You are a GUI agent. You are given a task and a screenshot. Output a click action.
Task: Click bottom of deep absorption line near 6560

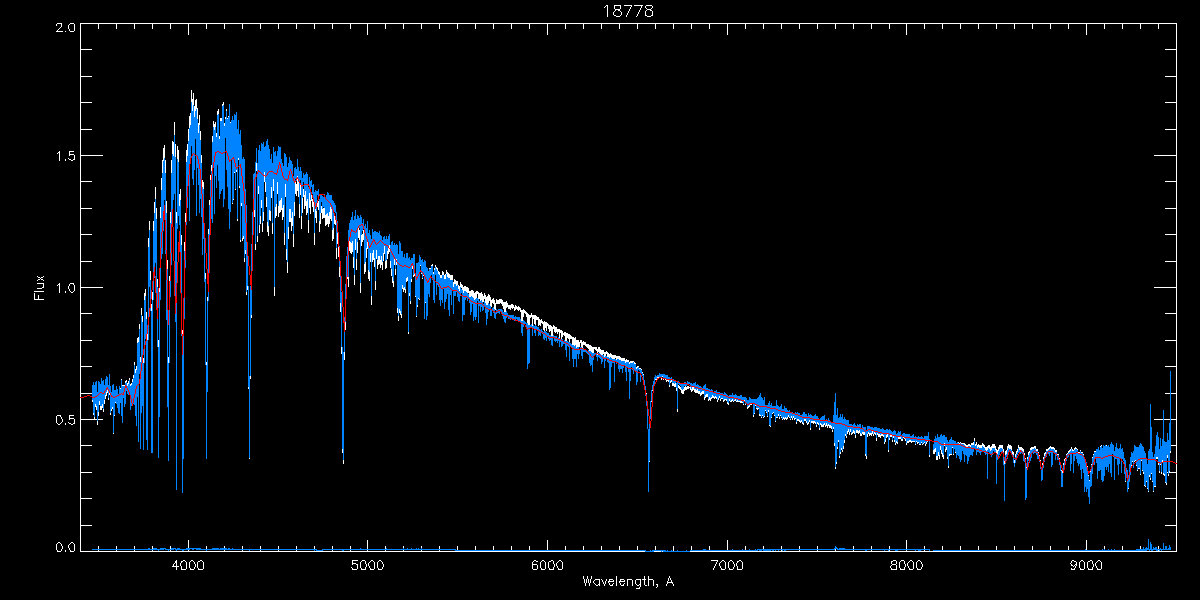tap(648, 489)
